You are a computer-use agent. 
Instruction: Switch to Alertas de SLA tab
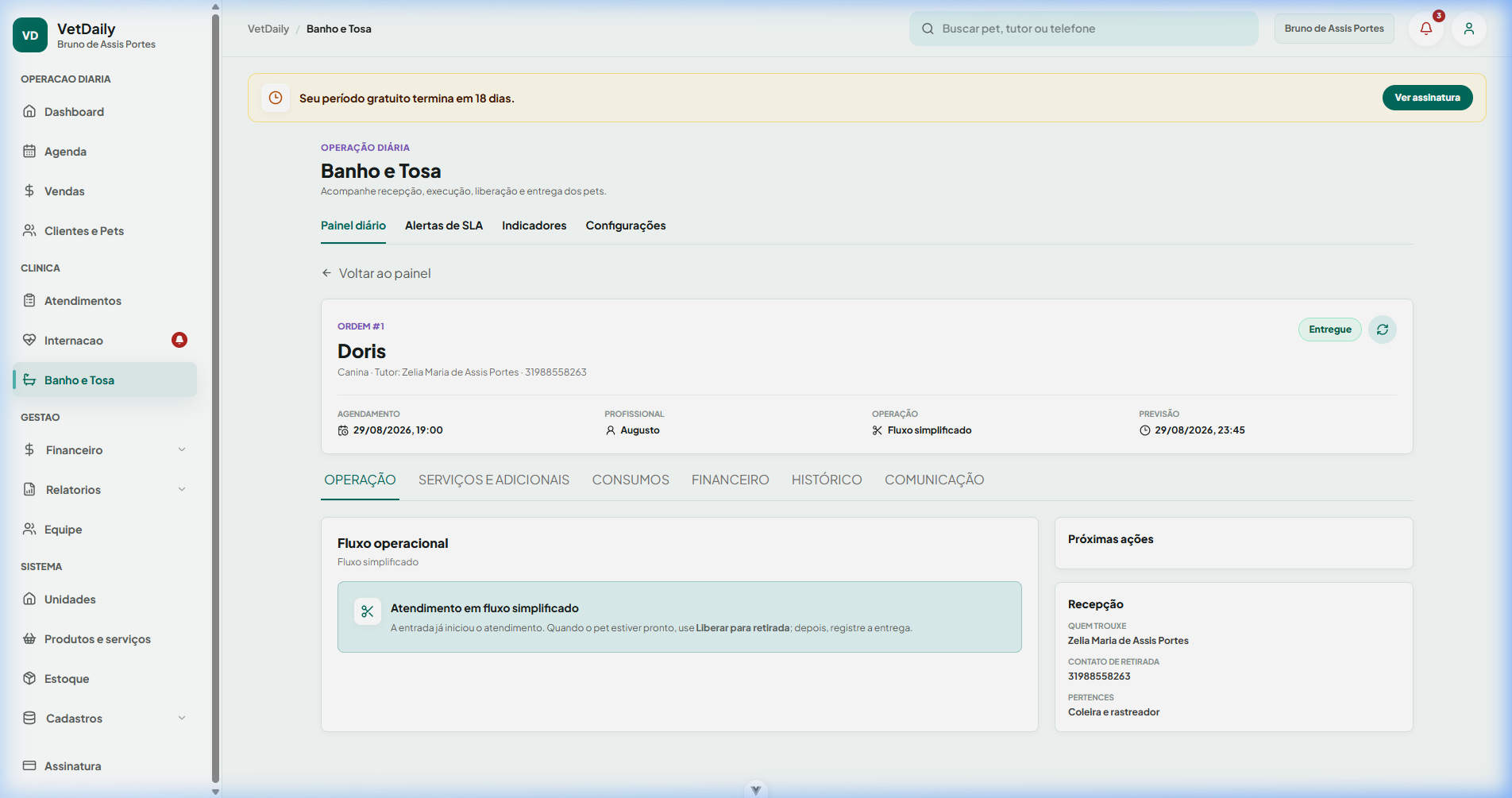coord(444,226)
